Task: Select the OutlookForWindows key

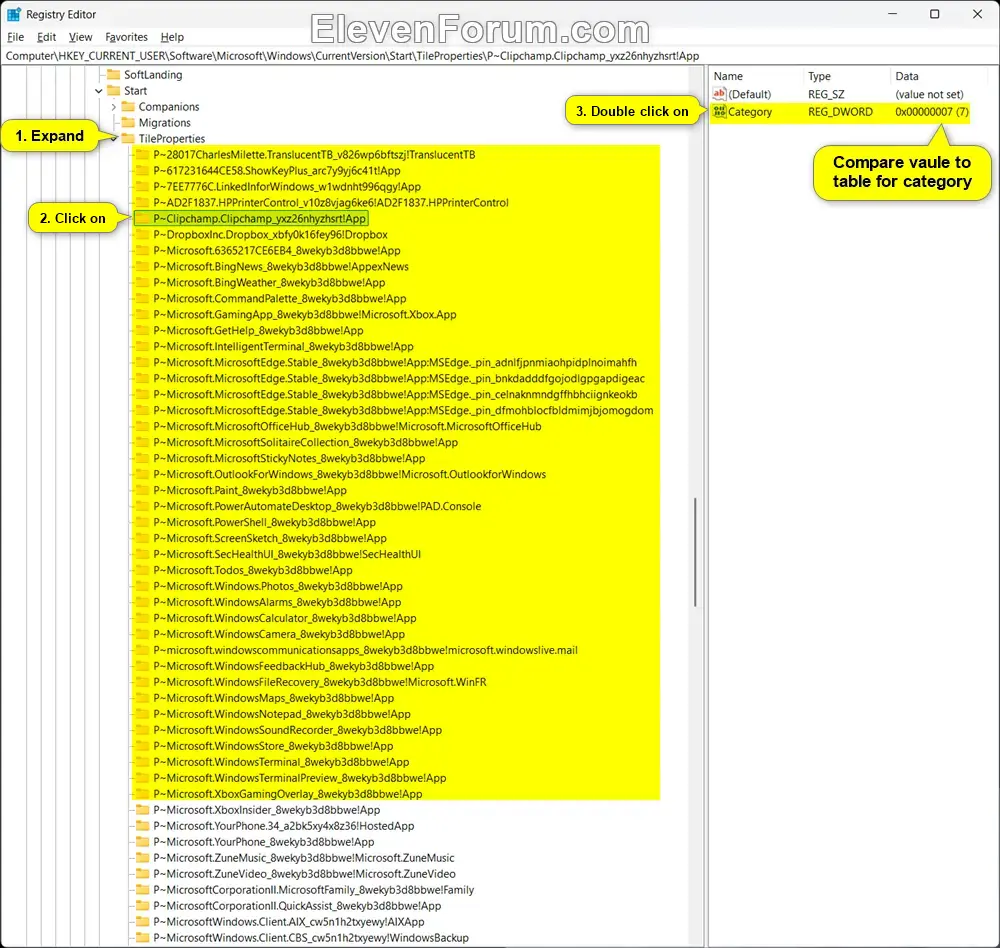Action: [349, 474]
